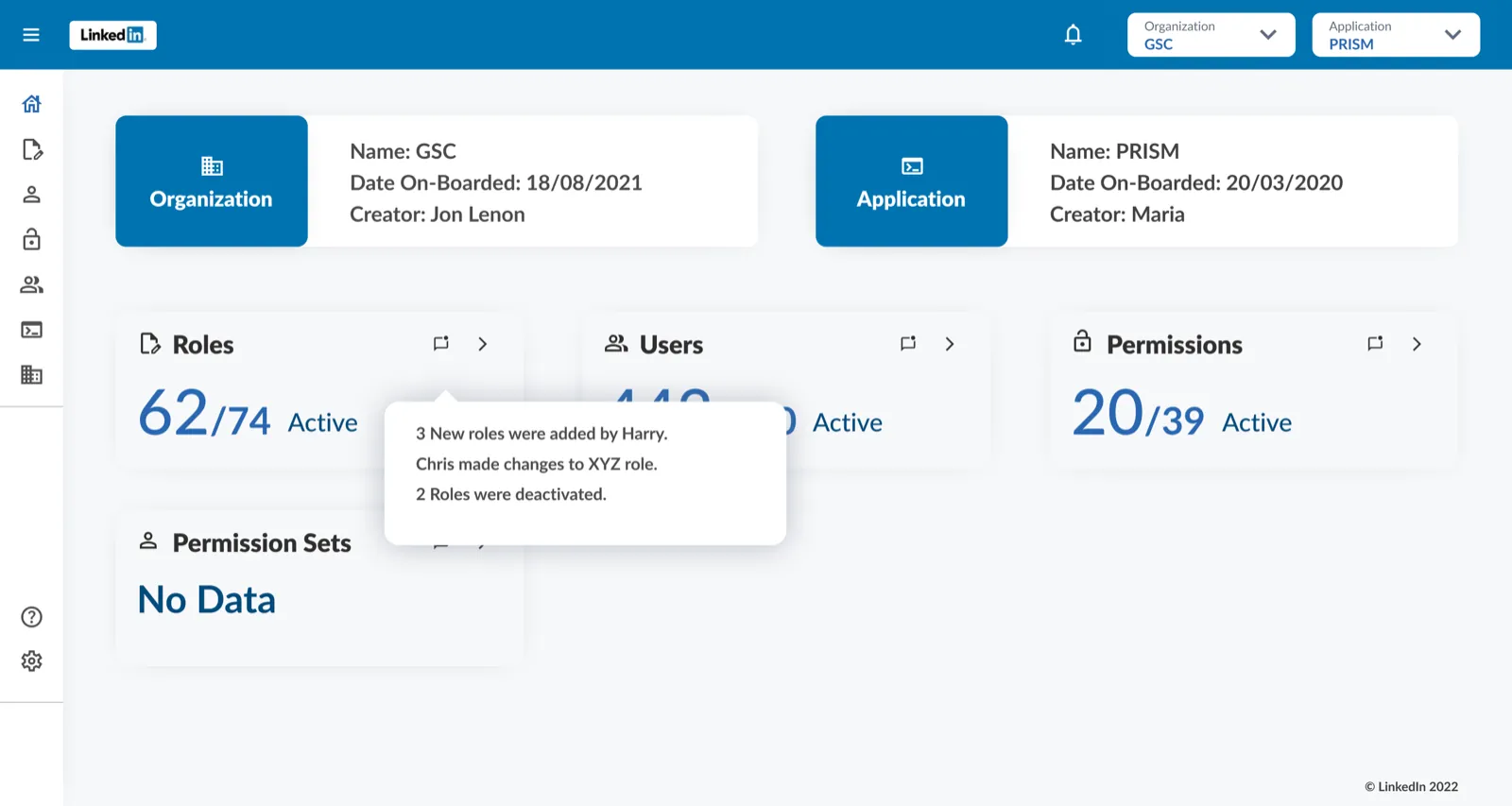Open Permissions details chevron

point(1417,344)
